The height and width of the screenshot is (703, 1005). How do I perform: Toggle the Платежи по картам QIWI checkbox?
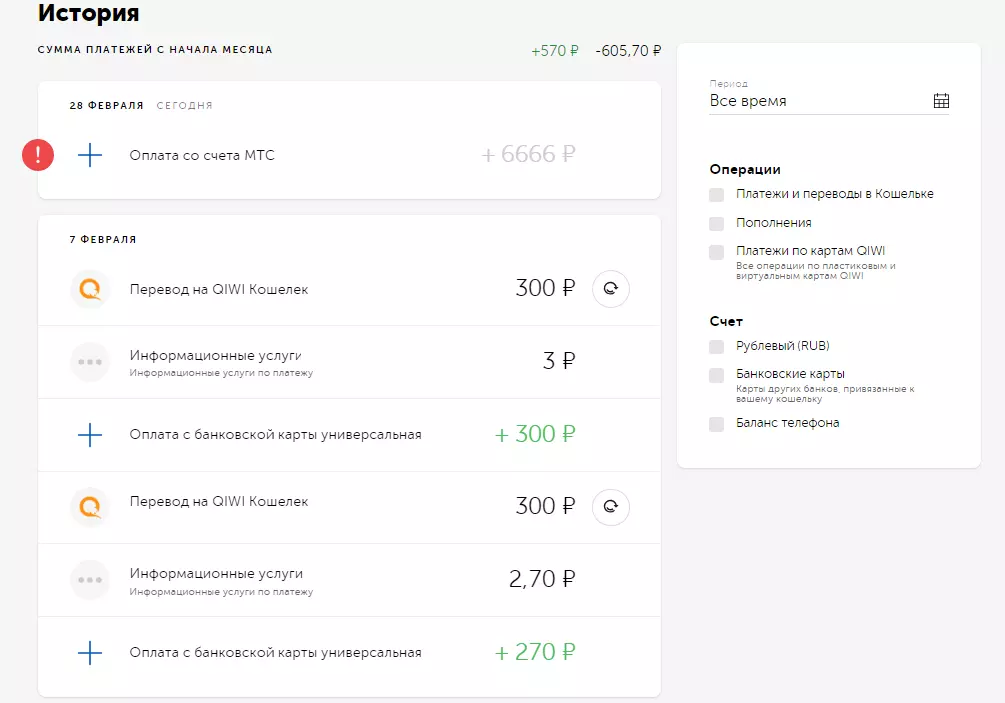[716, 252]
